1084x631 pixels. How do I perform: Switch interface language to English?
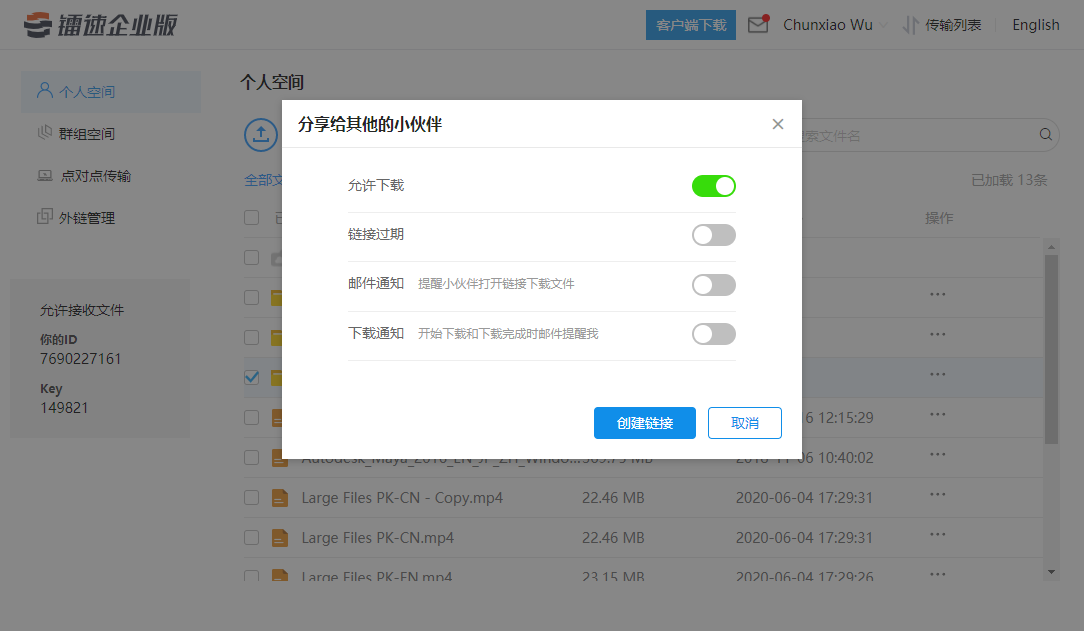1035,24
